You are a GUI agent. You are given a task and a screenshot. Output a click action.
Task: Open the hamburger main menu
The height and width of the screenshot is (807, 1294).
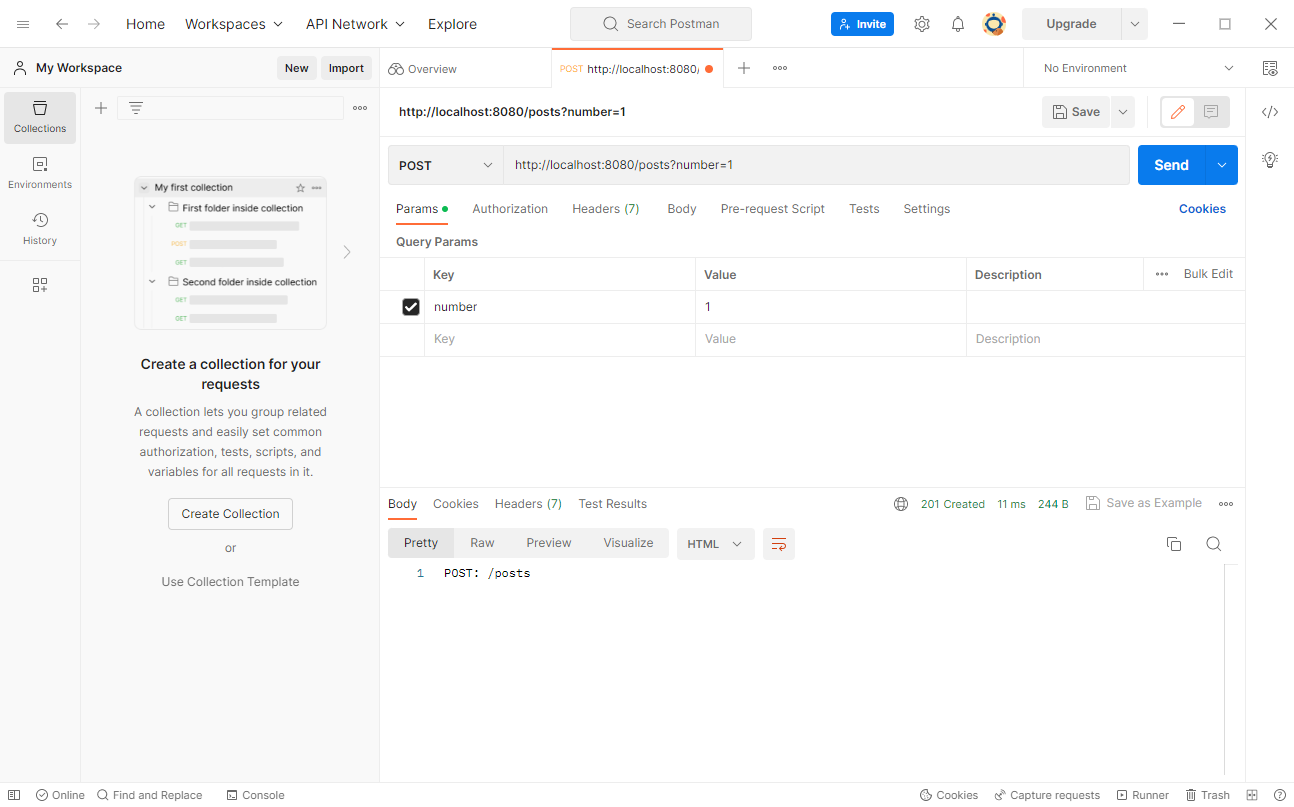tap(23, 24)
